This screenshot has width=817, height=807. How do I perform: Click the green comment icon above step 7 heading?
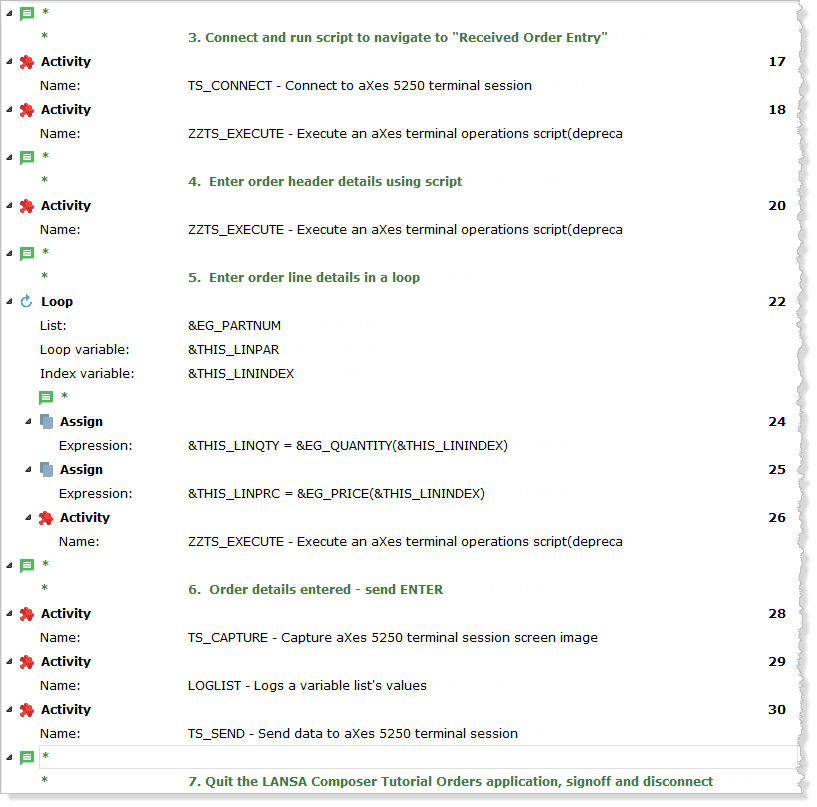27,758
